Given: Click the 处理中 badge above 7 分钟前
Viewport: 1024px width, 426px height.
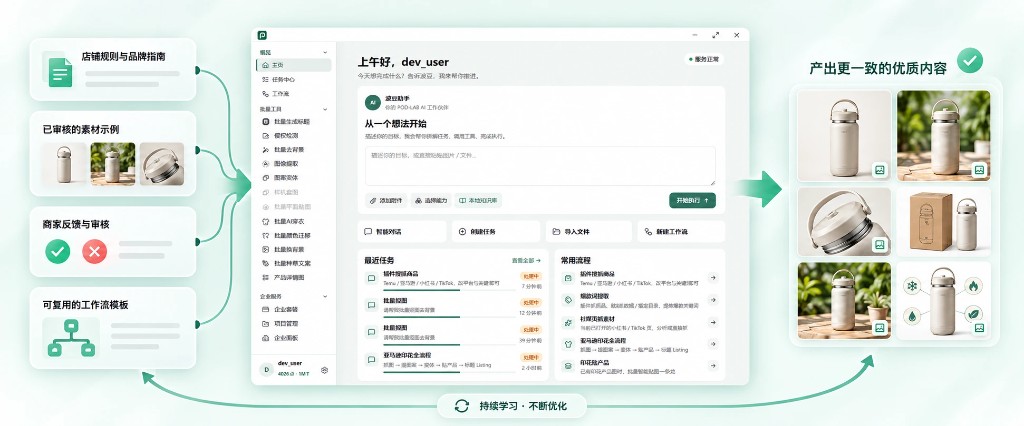Looking at the screenshot, I should 530,276.
